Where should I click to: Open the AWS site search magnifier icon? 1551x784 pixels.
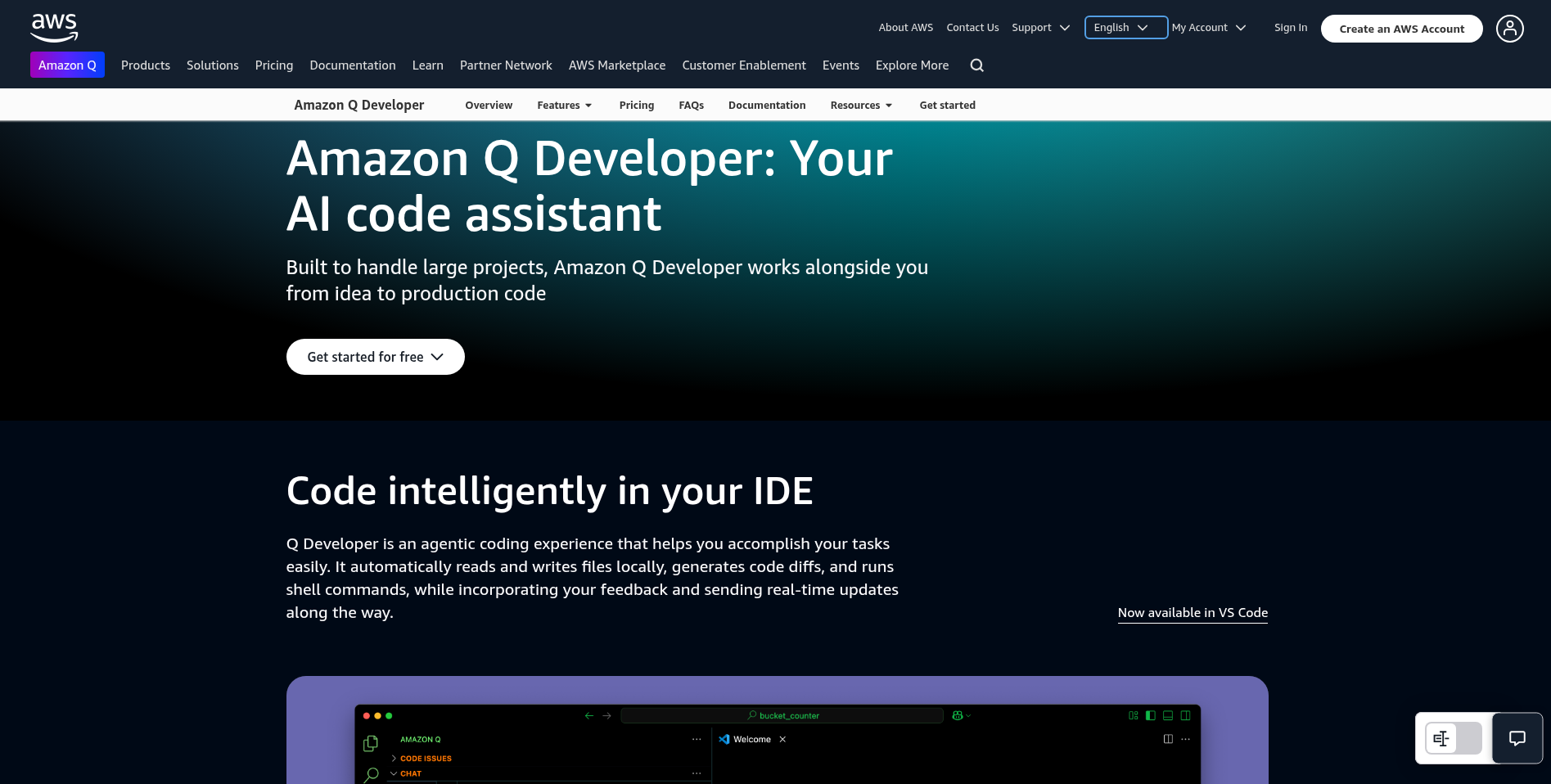976,65
